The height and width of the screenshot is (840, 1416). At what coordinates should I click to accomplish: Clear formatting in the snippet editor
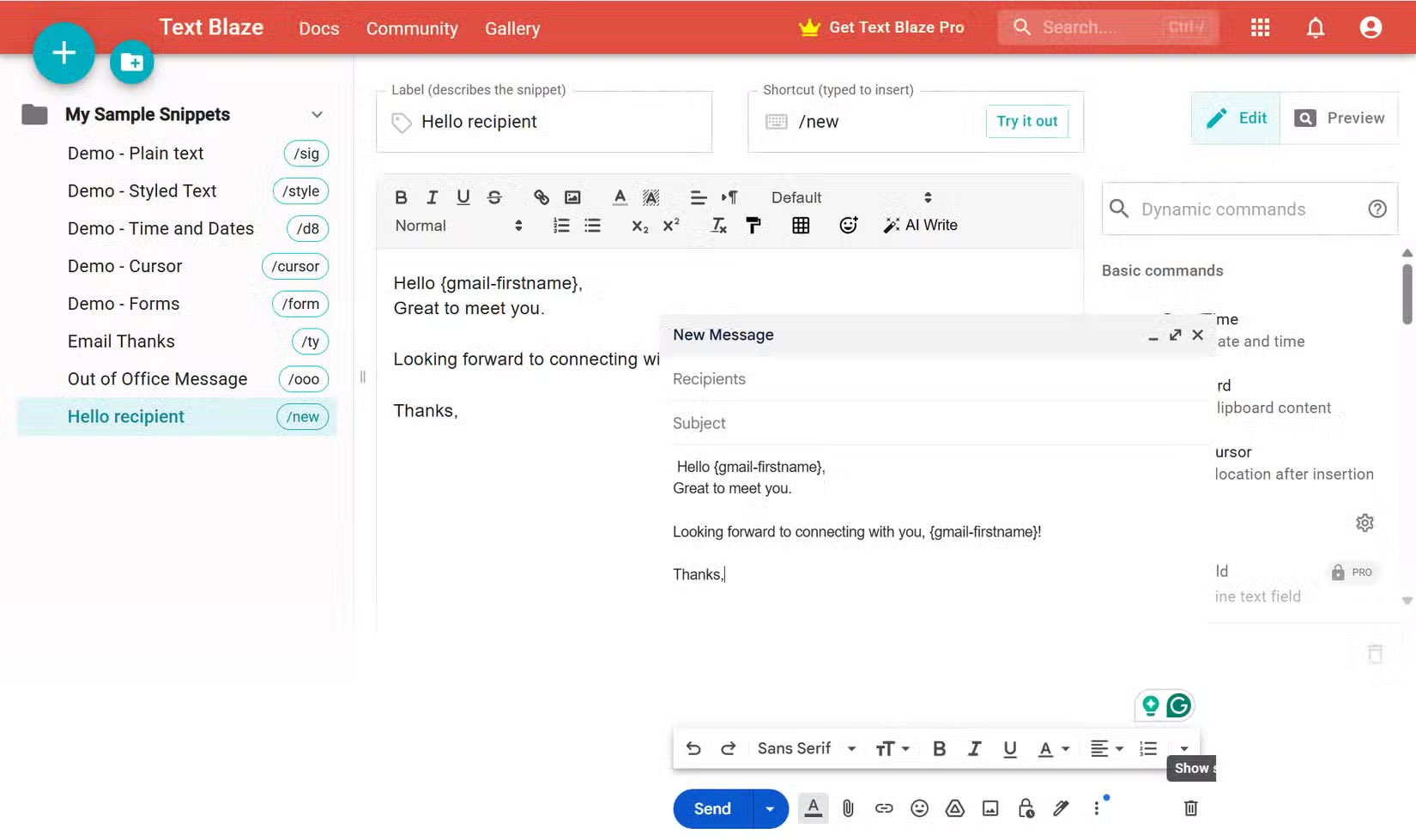(718, 226)
